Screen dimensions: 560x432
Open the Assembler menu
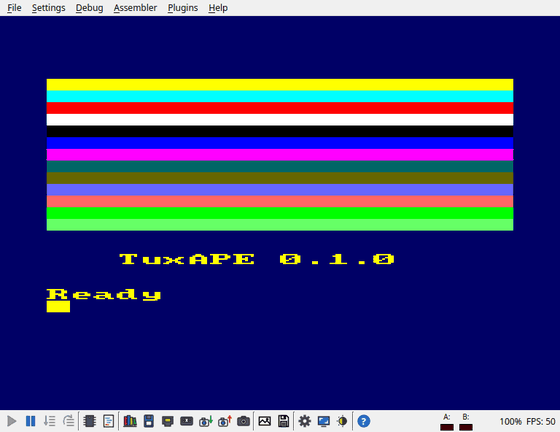pos(135,8)
